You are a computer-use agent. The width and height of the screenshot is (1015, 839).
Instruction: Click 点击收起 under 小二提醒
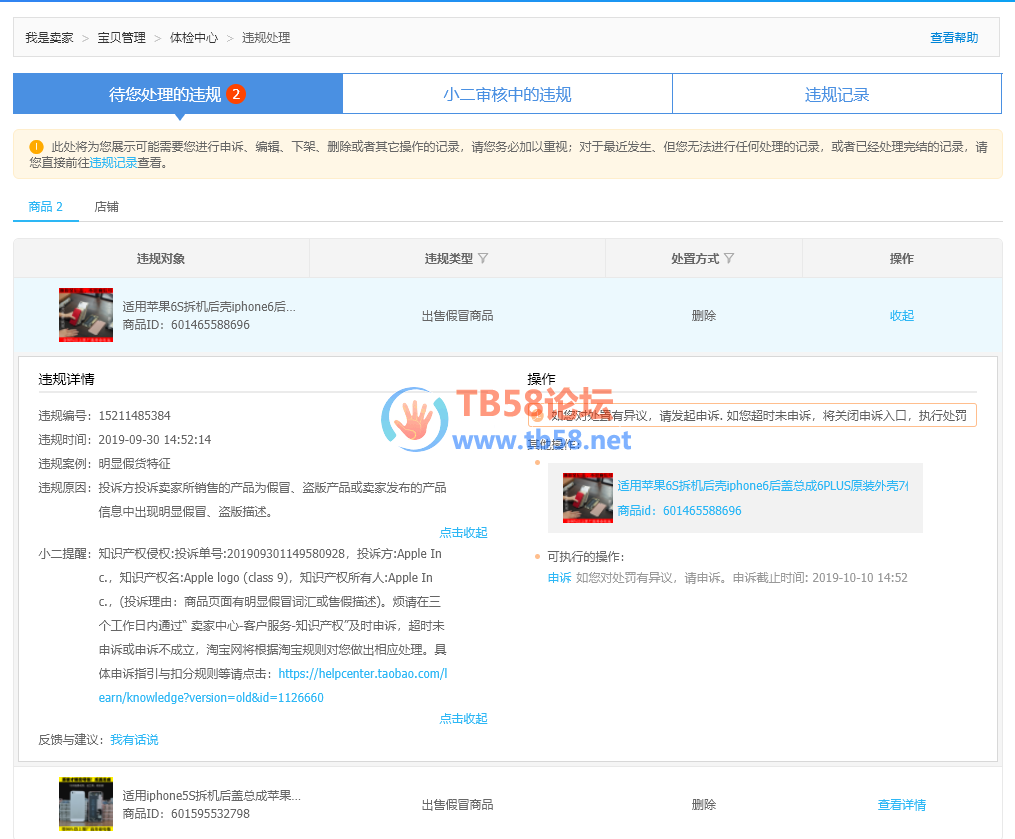[x=463, y=719]
